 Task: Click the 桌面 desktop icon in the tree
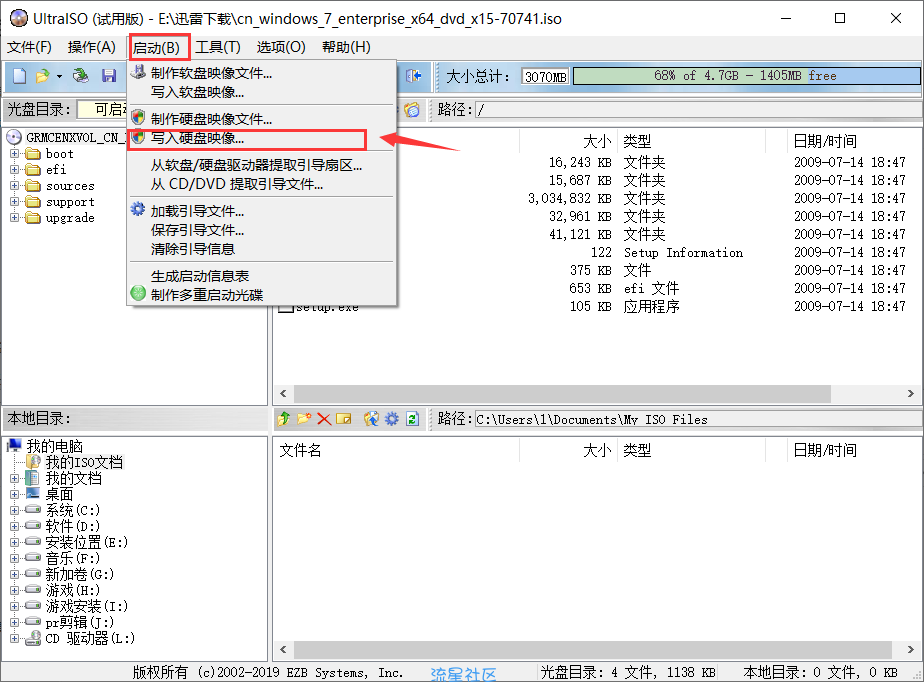tap(32, 494)
